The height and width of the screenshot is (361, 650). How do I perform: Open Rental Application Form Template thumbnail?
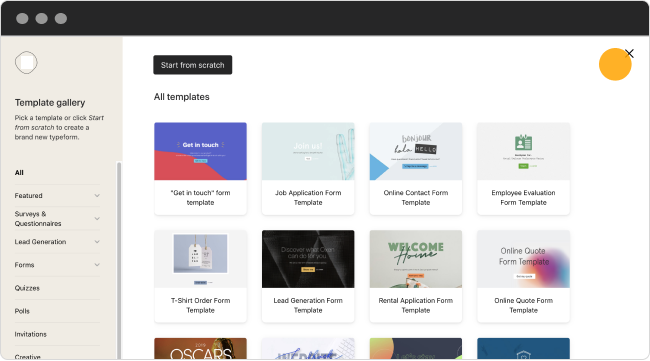point(416,259)
